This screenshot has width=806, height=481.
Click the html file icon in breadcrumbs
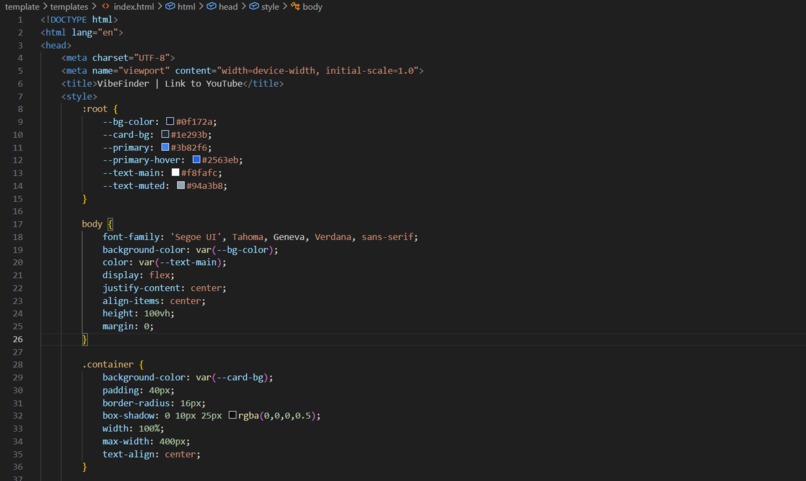click(105, 7)
